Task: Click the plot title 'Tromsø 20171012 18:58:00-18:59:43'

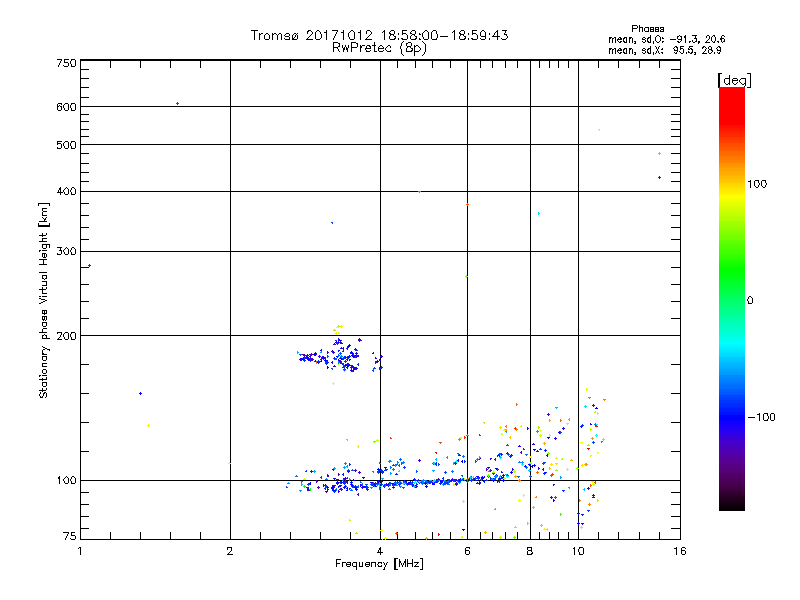Action: coord(379,35)
